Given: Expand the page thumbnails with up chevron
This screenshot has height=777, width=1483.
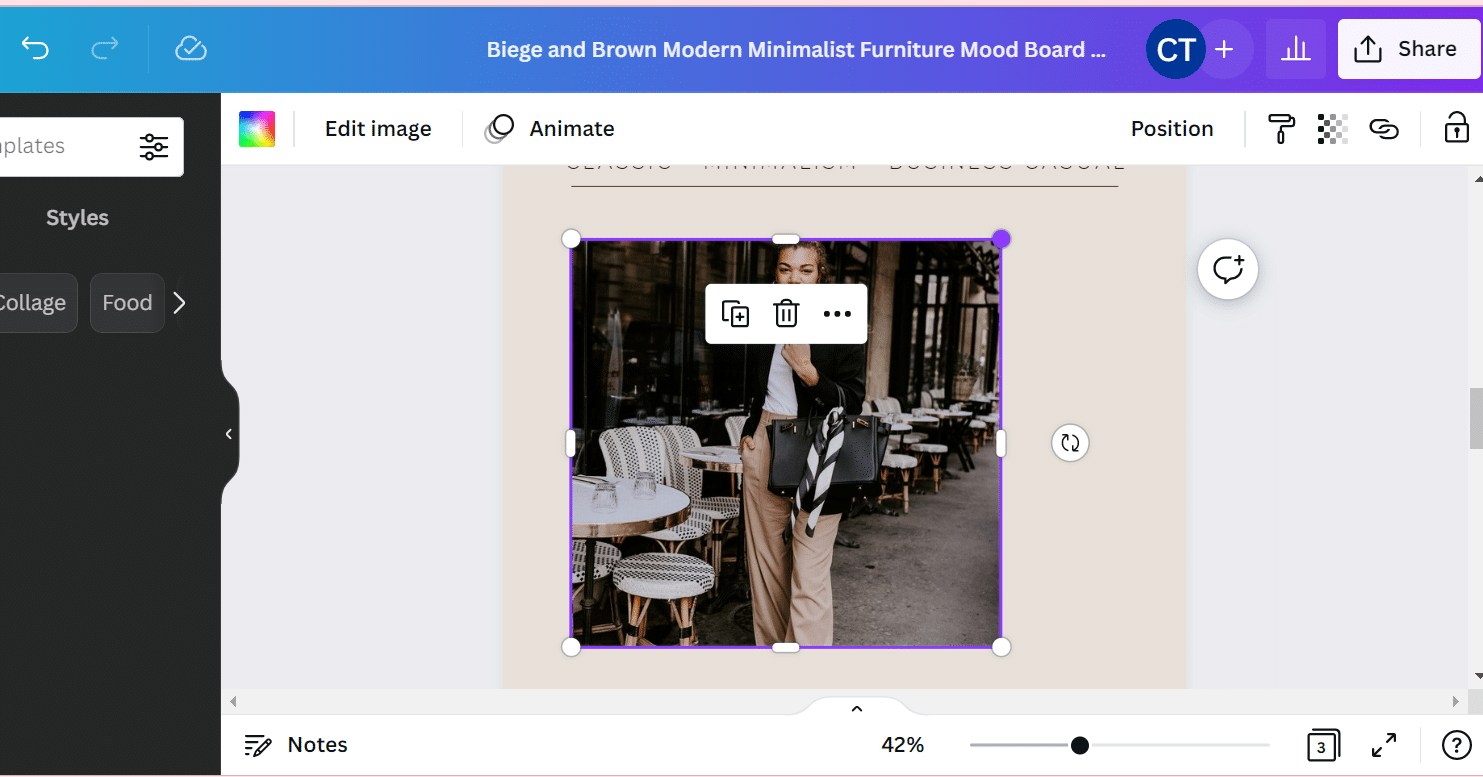Looking at the screenshot, I should (x=856, y=708).
